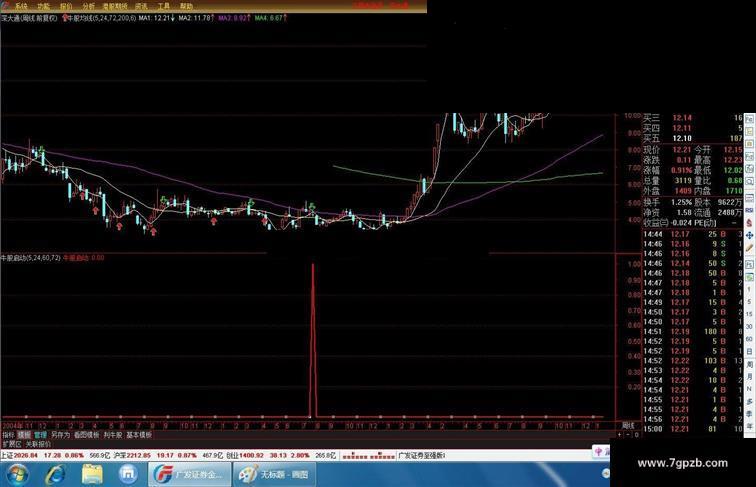Open the 指标 tab below the chart
This screenshot has height=487, width=756.
(x=8, y=435)
